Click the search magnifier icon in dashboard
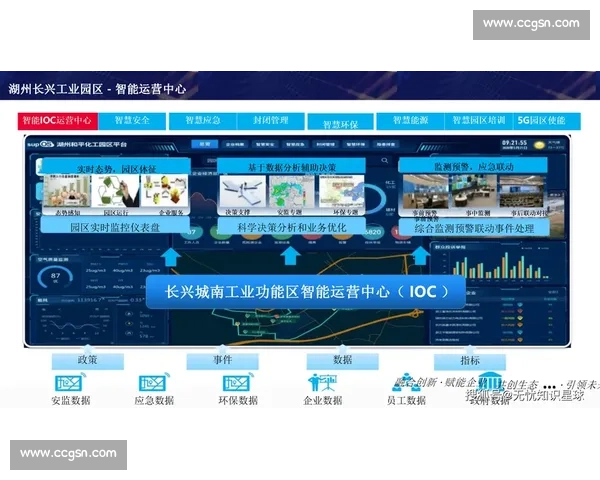The width and height of the screenshot is (600, 480). 385,160
